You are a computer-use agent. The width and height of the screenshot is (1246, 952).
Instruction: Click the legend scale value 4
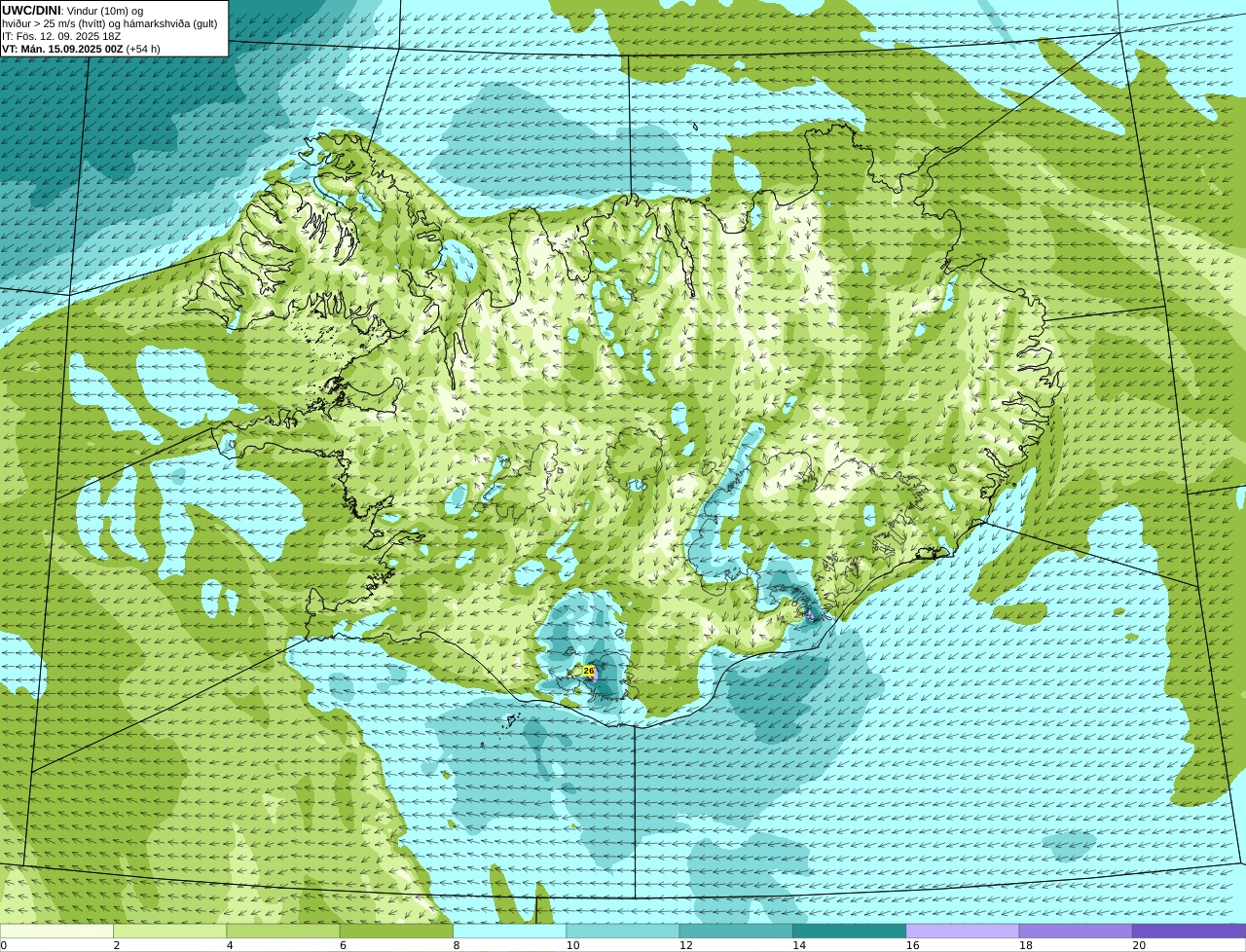tap(230, 945)
